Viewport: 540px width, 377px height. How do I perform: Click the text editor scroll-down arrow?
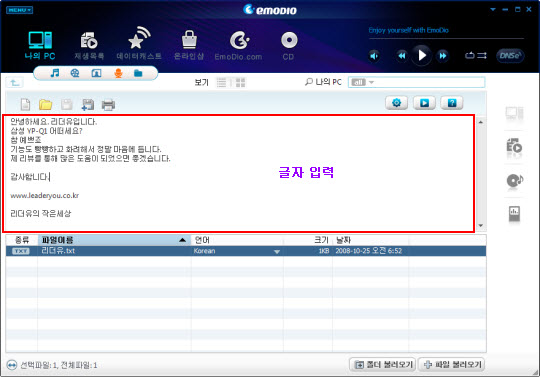coord(480,226)
